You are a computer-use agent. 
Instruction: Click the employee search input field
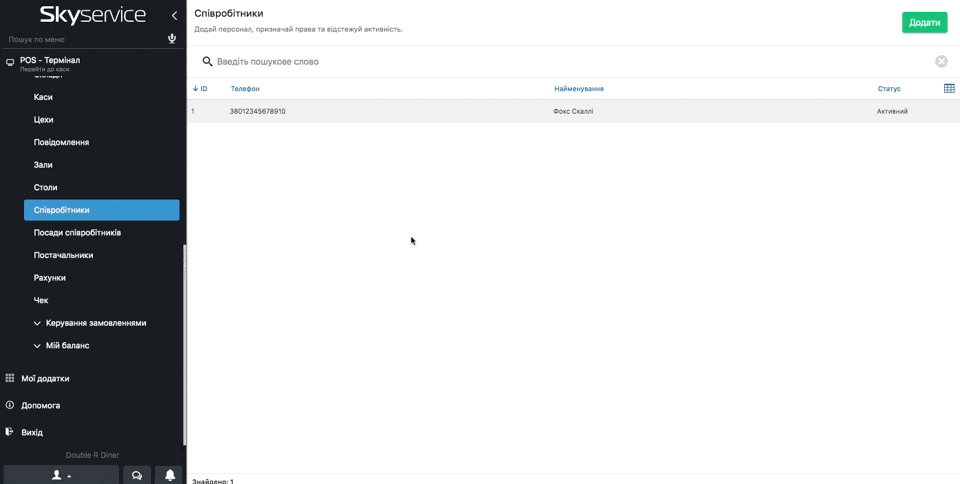pos(570,61)
